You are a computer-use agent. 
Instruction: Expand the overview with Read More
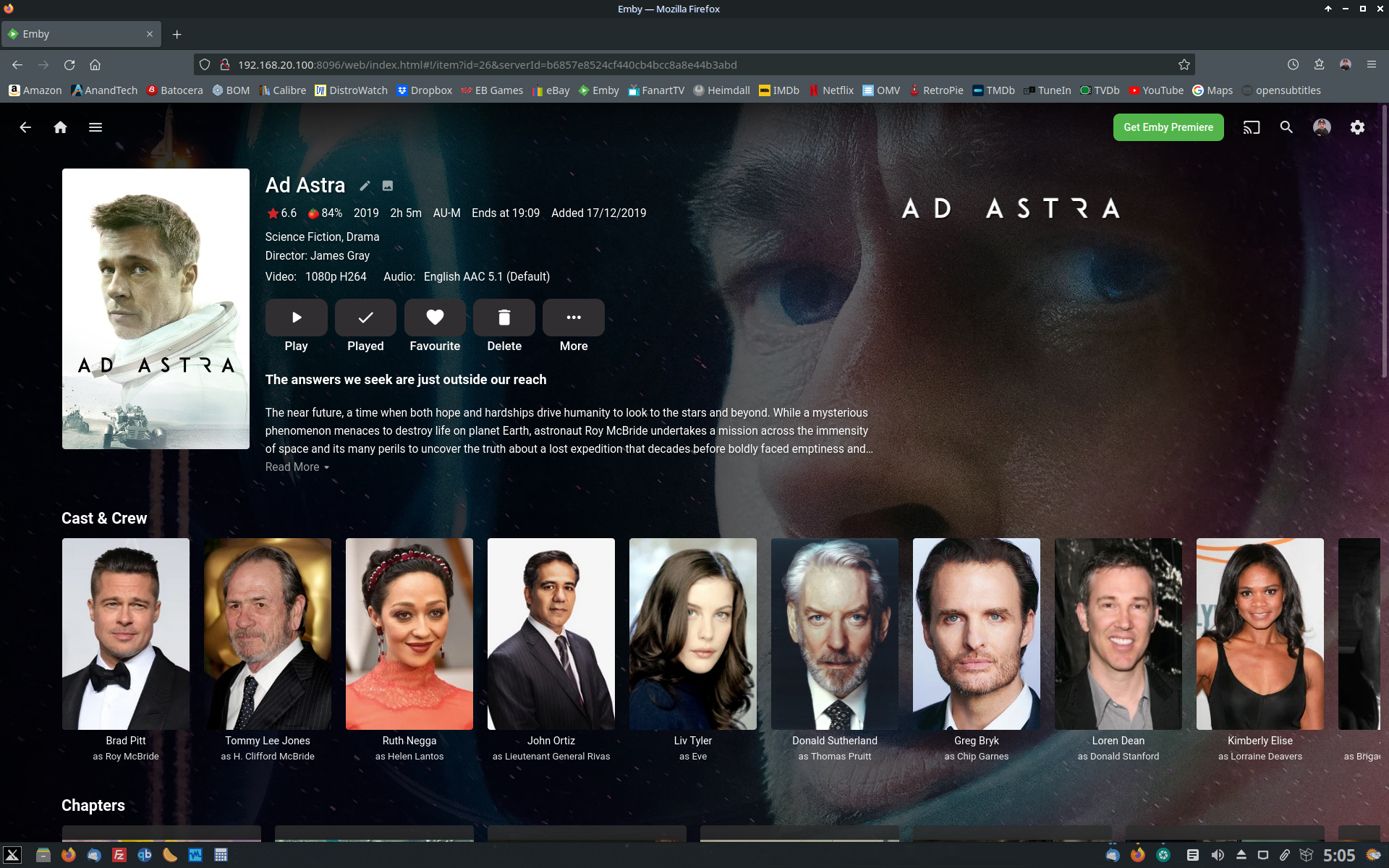point(297,467)
